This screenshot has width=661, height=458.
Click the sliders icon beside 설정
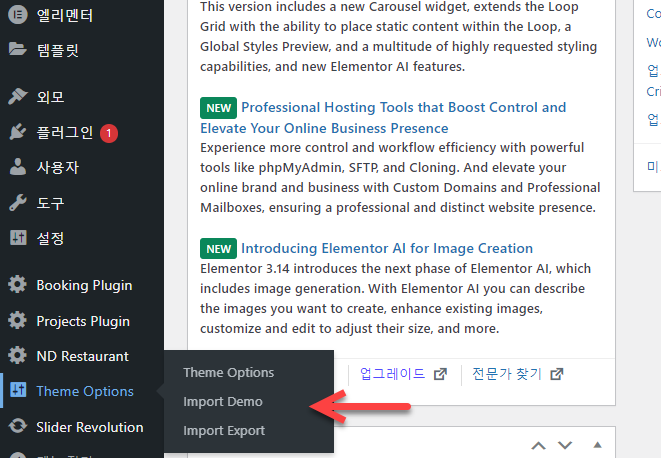click(x=18, y=238)
